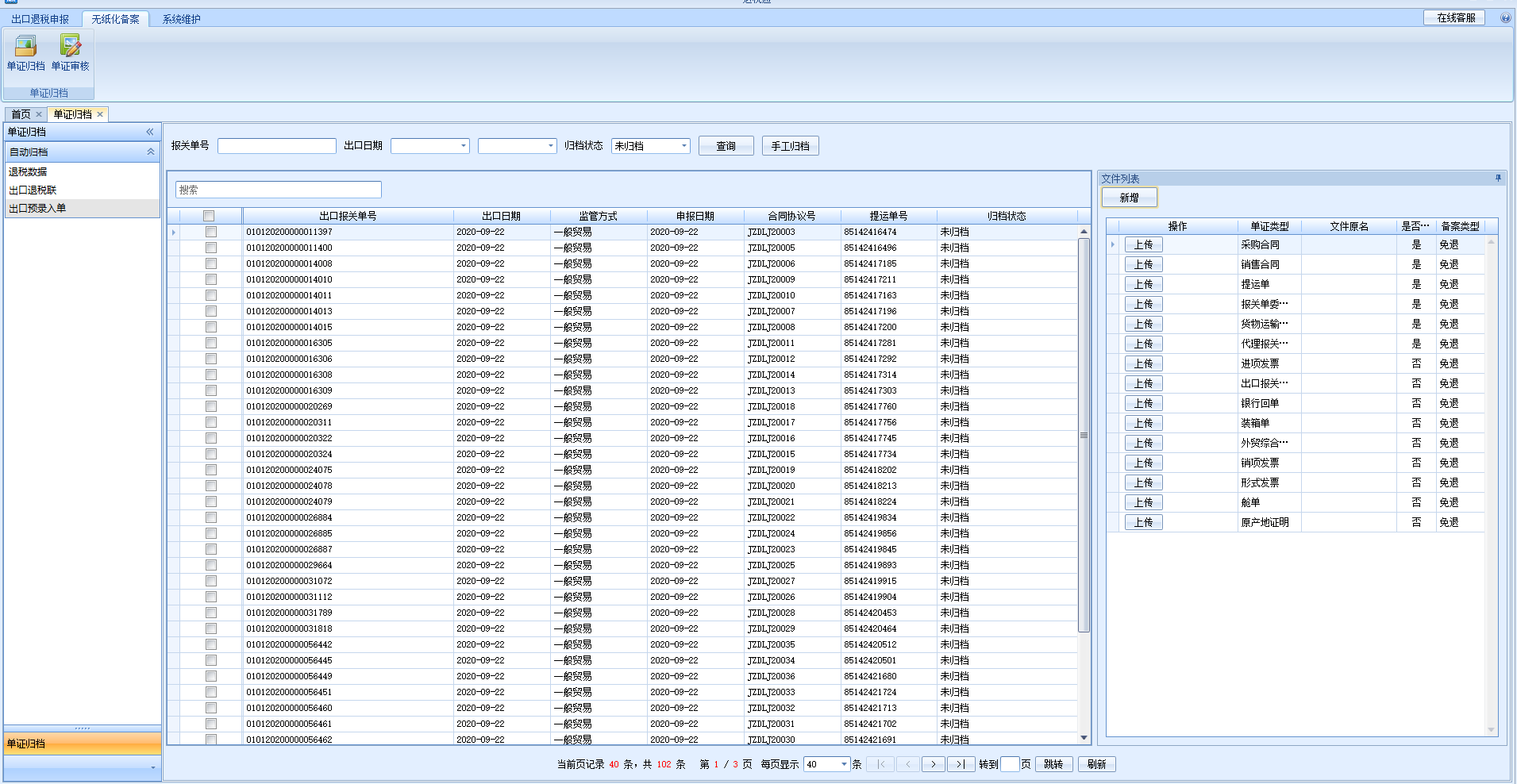Viewport: 1517px width, 784px height.
Task: Open the 归档状态 dropdown
Action: point(684,146)
